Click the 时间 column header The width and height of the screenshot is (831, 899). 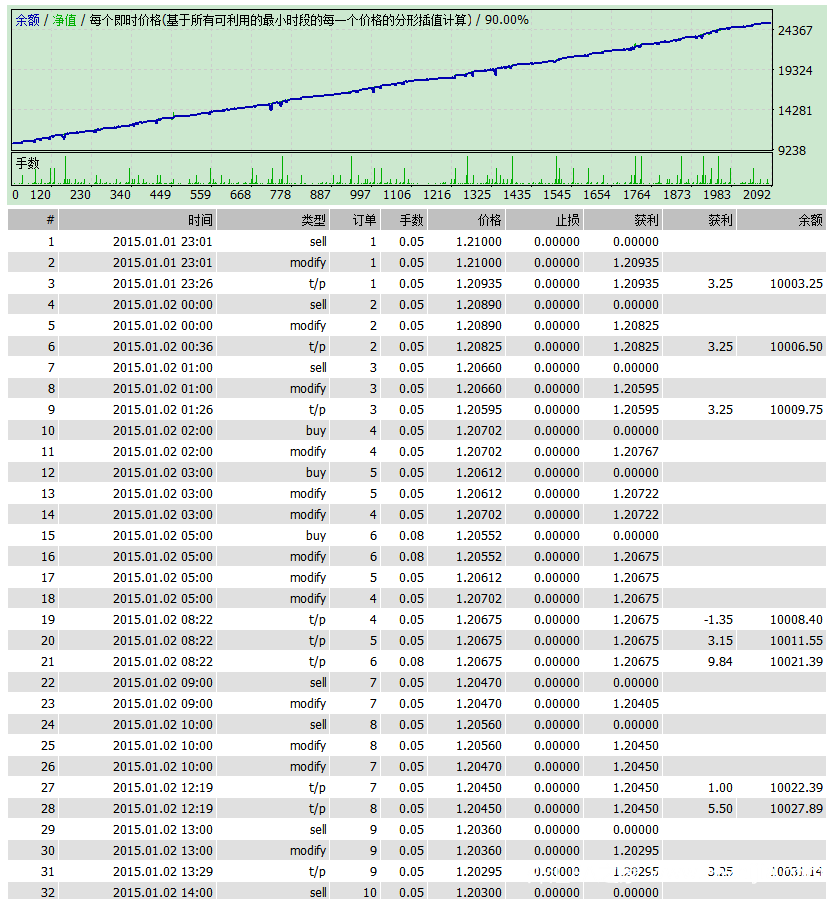click(199, 220)
